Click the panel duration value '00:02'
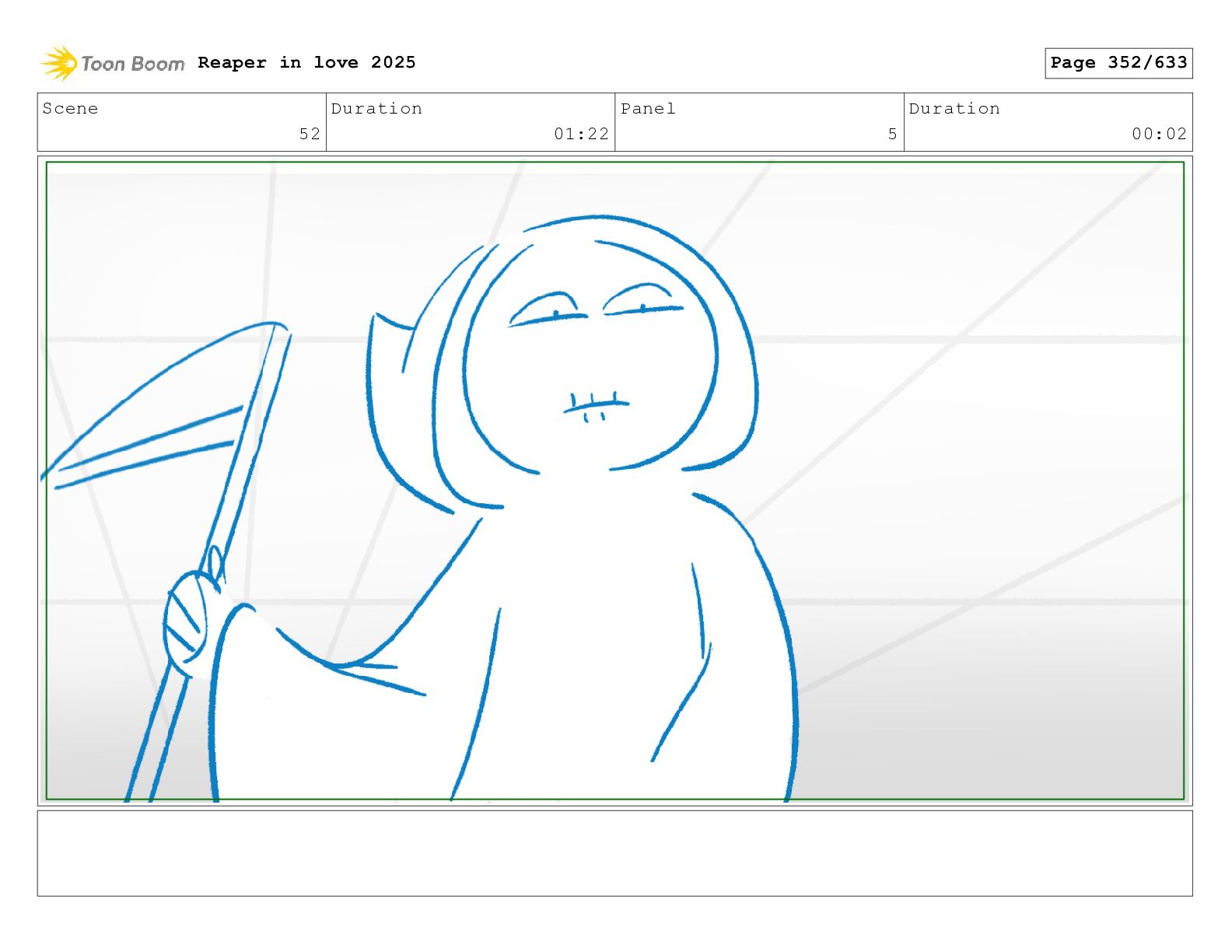The height and width of the screenshot is (952, 1232). coord(1159,134)
